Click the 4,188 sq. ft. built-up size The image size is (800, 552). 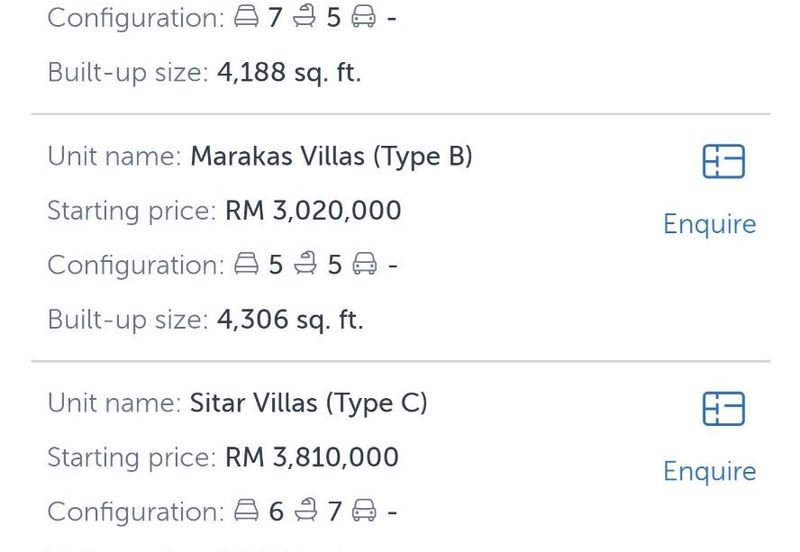tap(289, 73)
